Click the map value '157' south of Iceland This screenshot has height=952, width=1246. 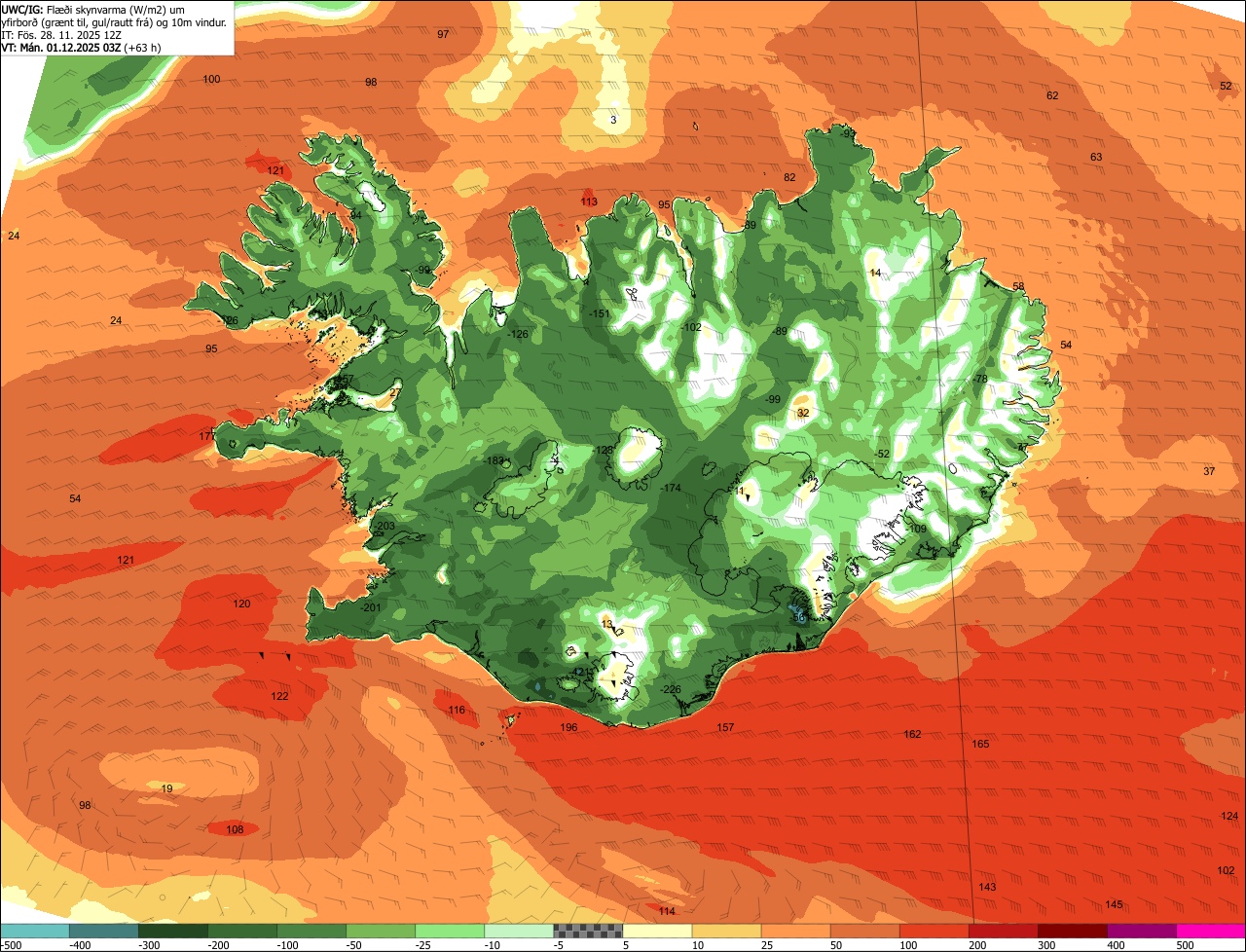725,727
